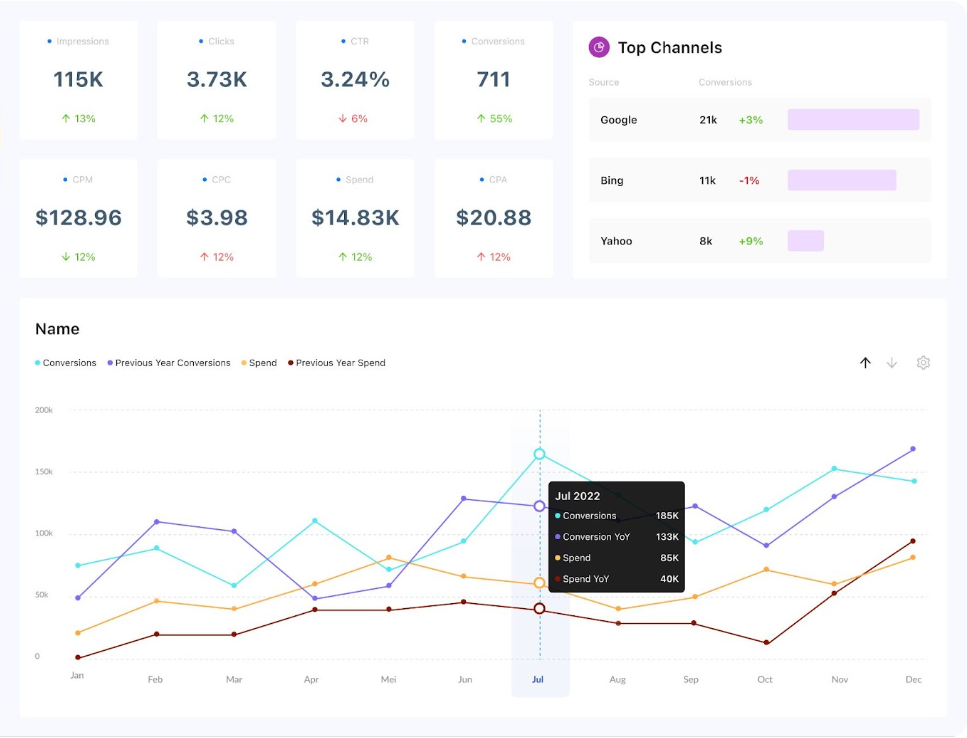
Task: Click the downward arrow icon above the chart
Action: [891, 363]
